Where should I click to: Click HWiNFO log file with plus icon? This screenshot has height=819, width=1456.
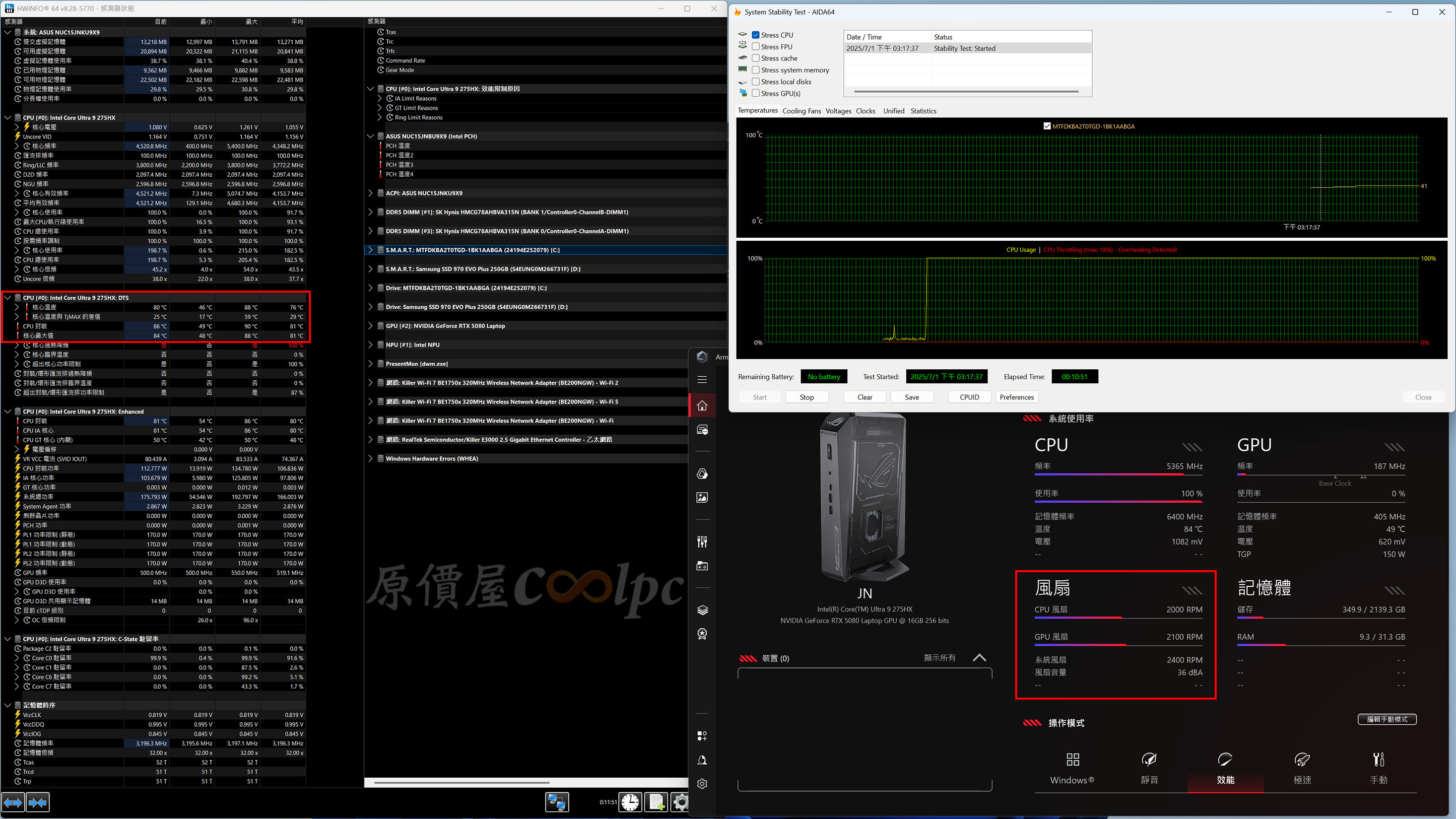click(656, 802)
